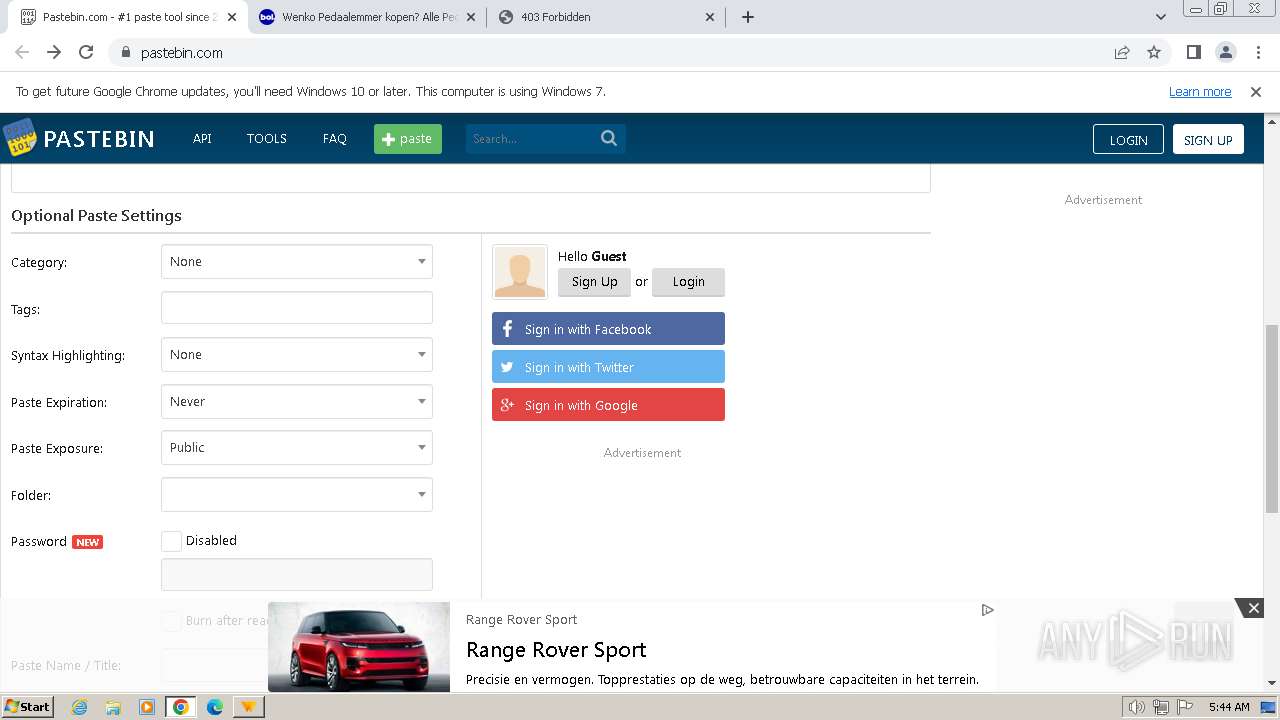1280x720 pixels.
Task: Click the Sign Up button under Hello Guest
Action: point(594,282)
